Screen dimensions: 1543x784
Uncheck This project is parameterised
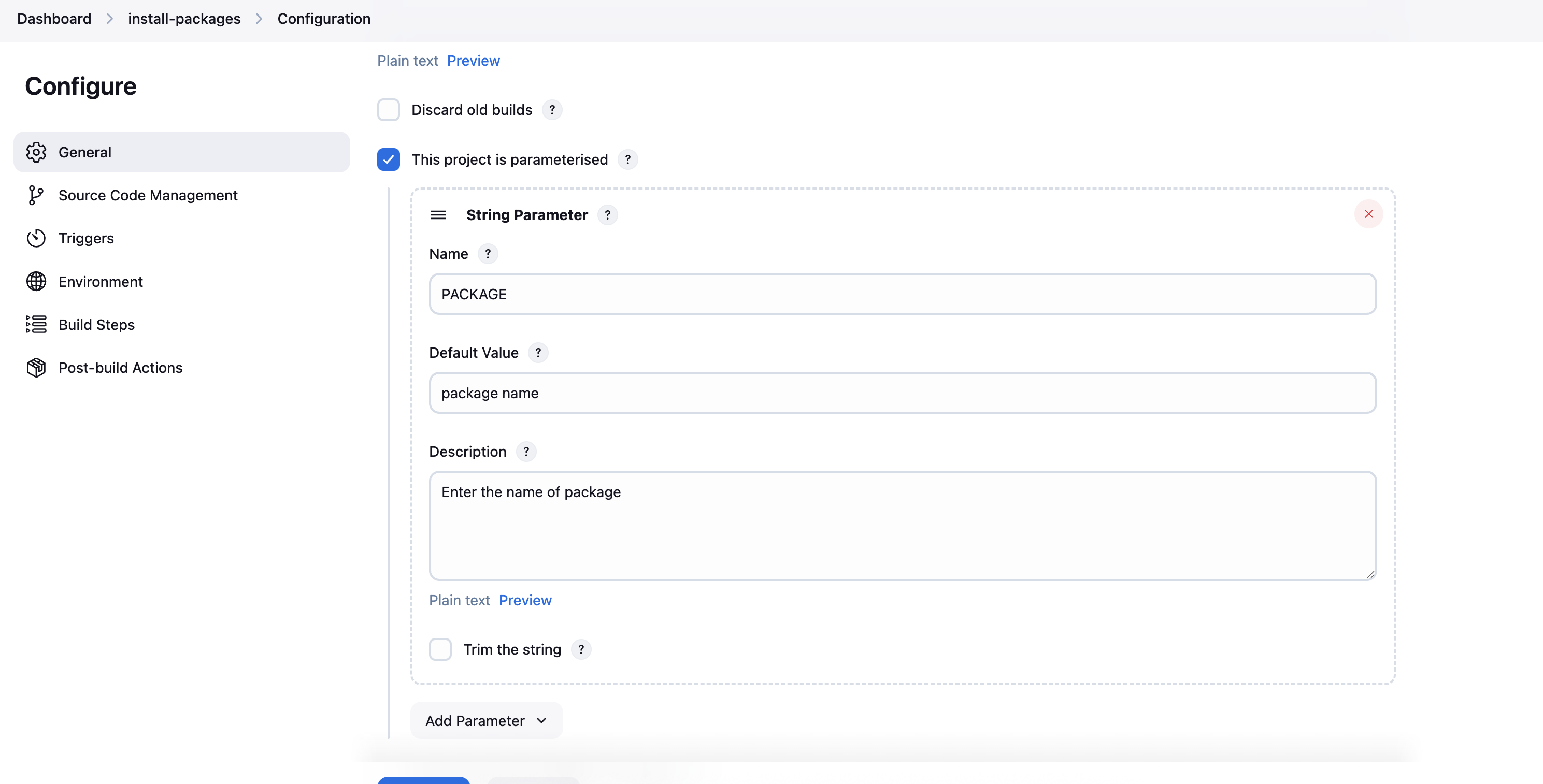pyautogui.click(x=388, y=160)
